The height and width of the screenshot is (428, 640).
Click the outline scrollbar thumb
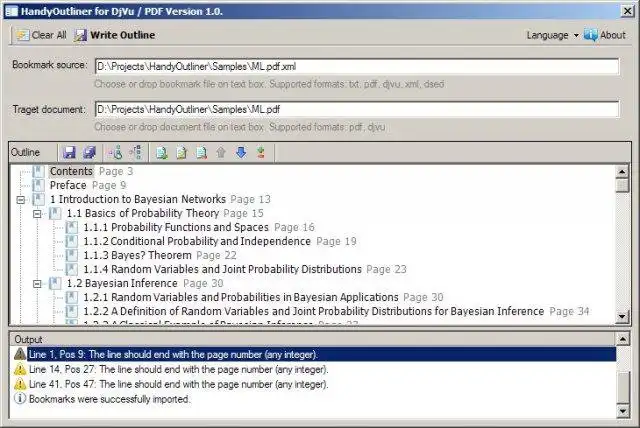pos(622,186)
